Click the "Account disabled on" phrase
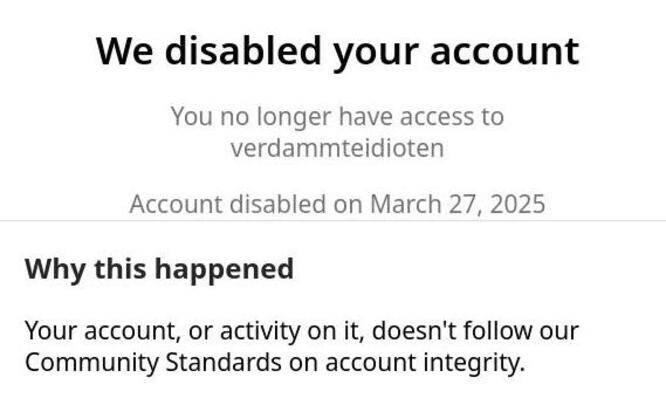 (246, 205)
